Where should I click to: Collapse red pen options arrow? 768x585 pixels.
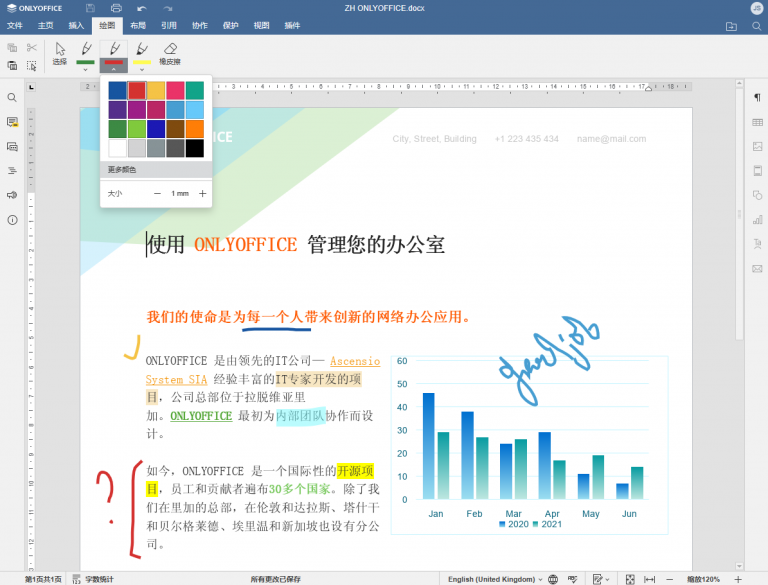[114, 70]
